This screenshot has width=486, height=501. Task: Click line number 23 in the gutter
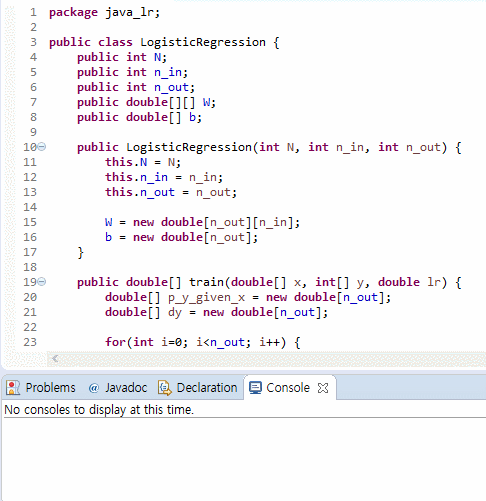pos(30,342)
